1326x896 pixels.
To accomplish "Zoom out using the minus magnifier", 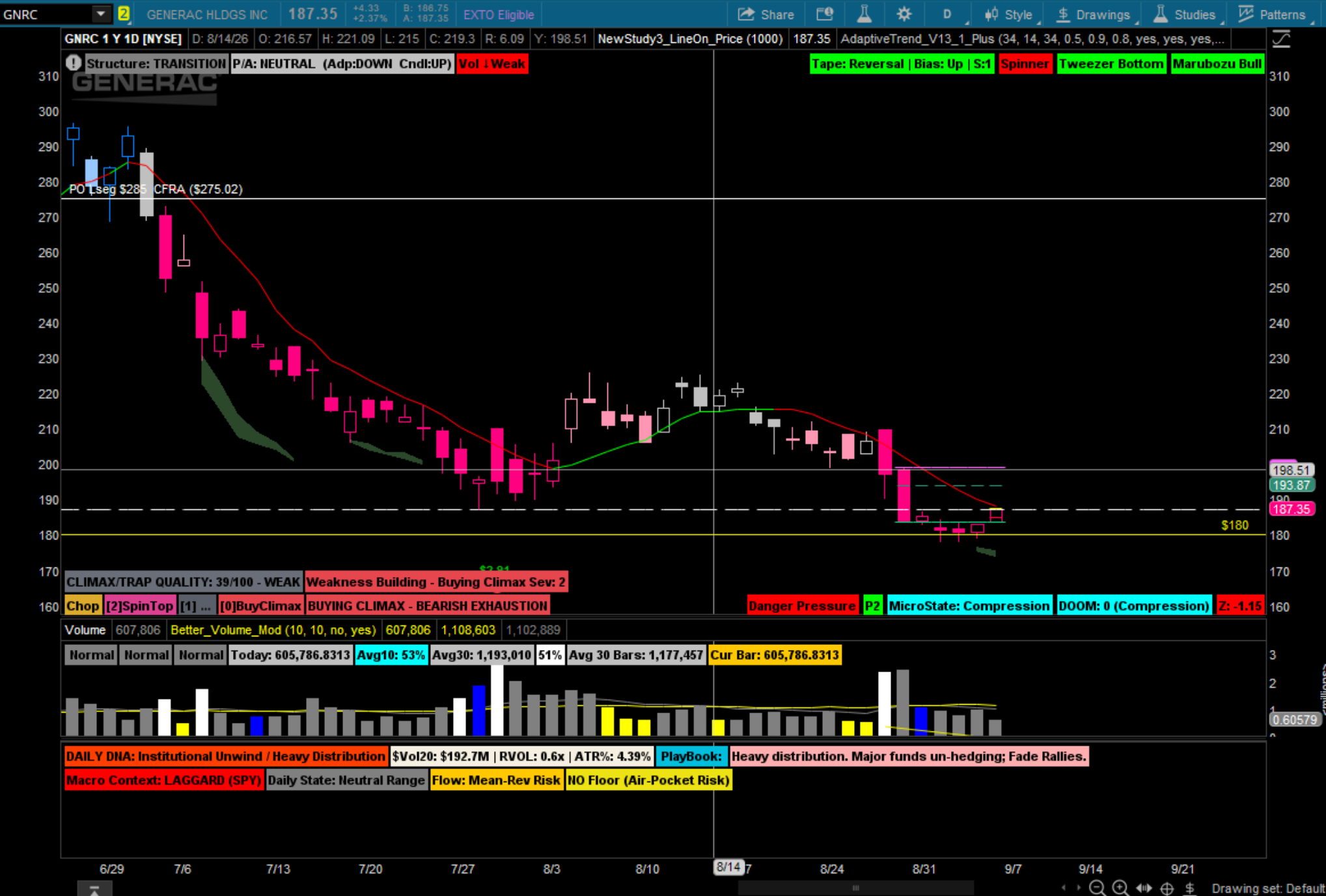I will tap(1097, 888).
